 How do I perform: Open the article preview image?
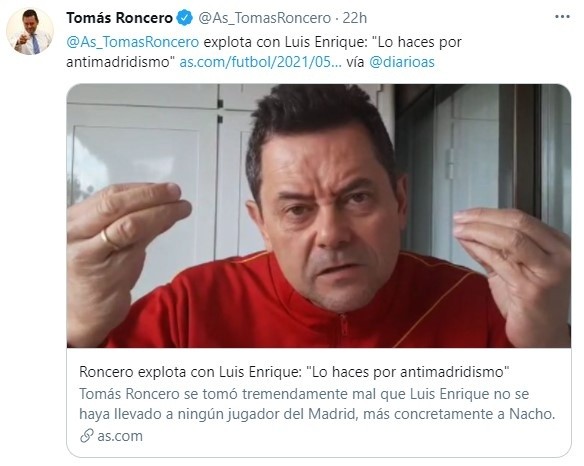(x=319, y=216)
